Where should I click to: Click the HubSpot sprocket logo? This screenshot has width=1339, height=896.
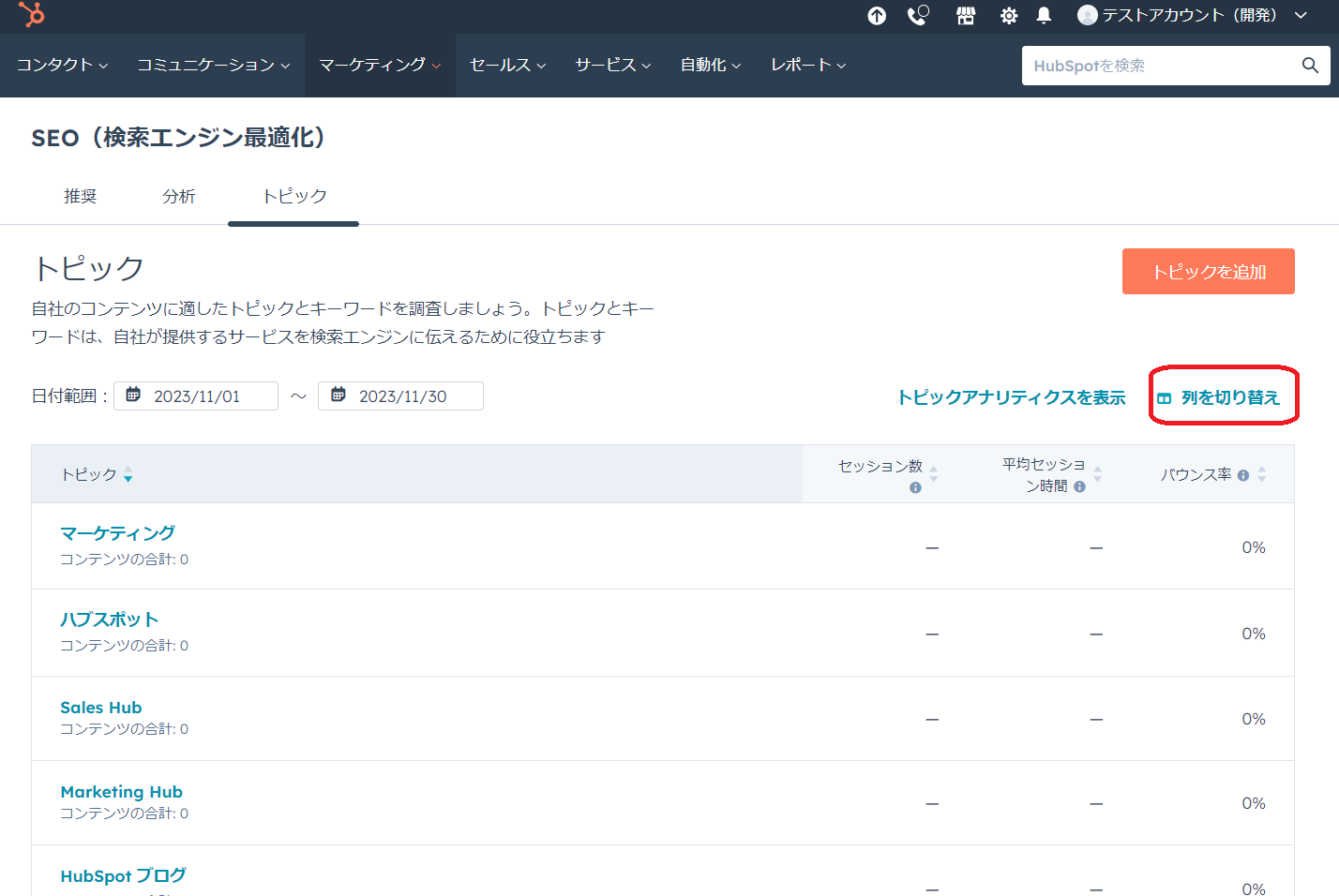(x=32, y=14)
